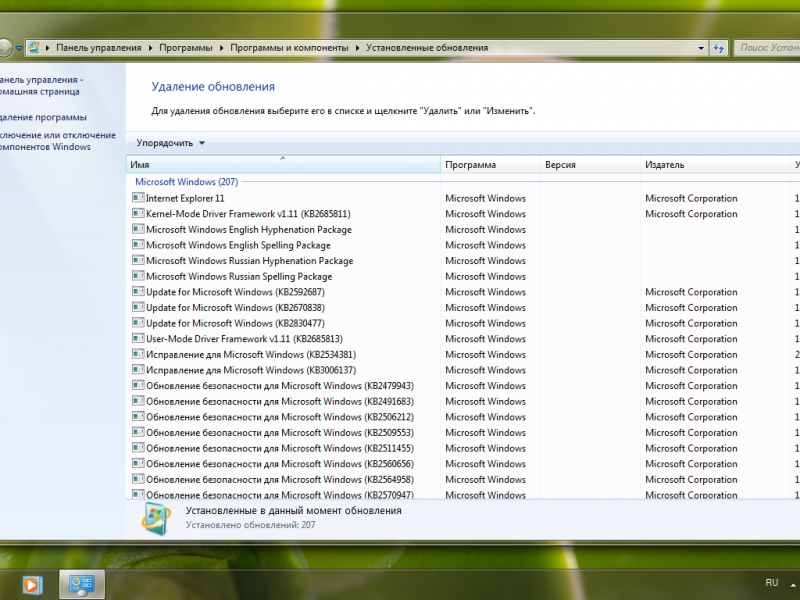800x600 pixels.
Task: Click the Control Panel icon in address bar
Action: point(34,47)
